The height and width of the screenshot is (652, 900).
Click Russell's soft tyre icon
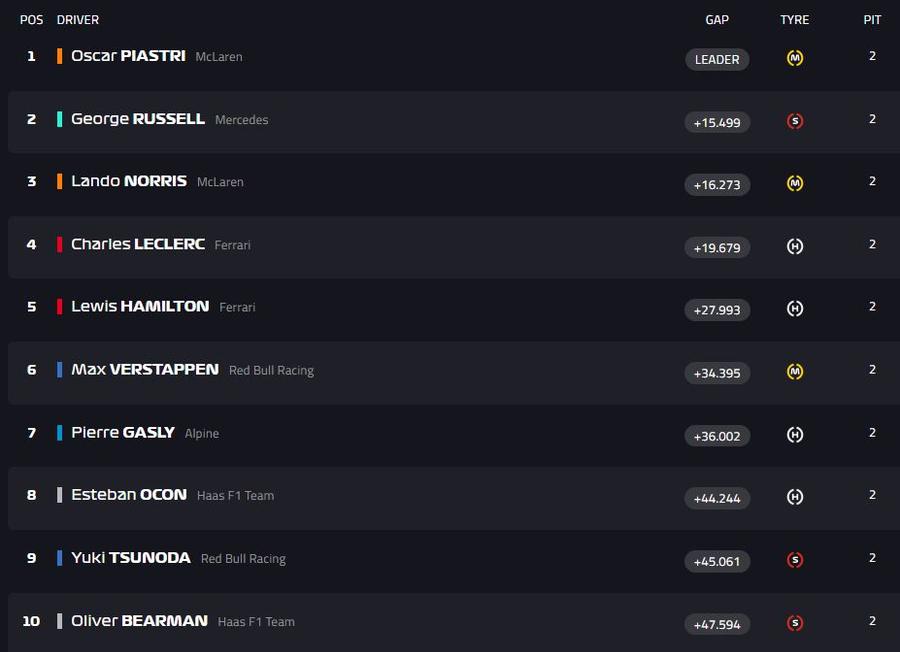[794, 121]
